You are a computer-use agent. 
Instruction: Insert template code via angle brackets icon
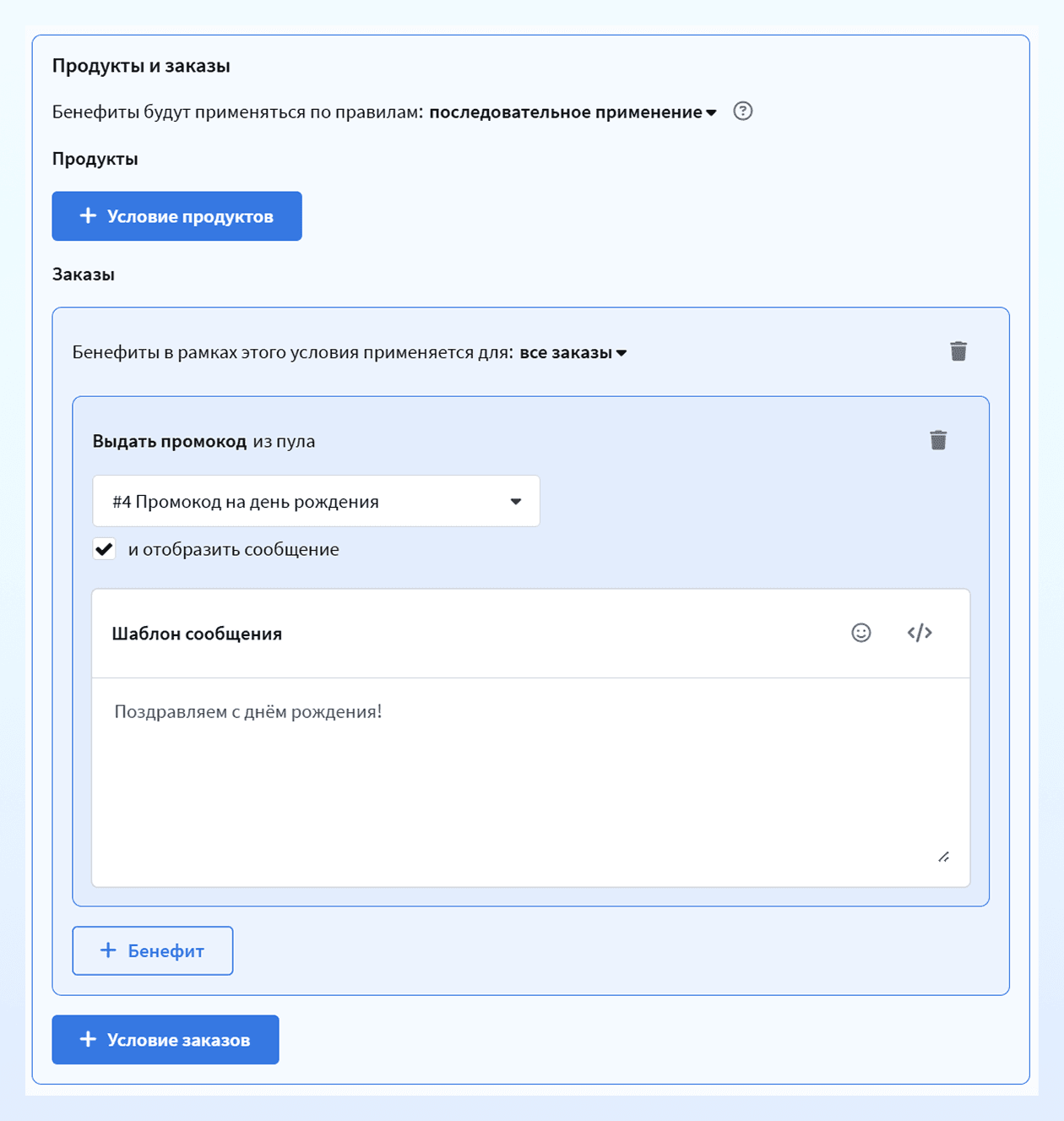(920, 633)
